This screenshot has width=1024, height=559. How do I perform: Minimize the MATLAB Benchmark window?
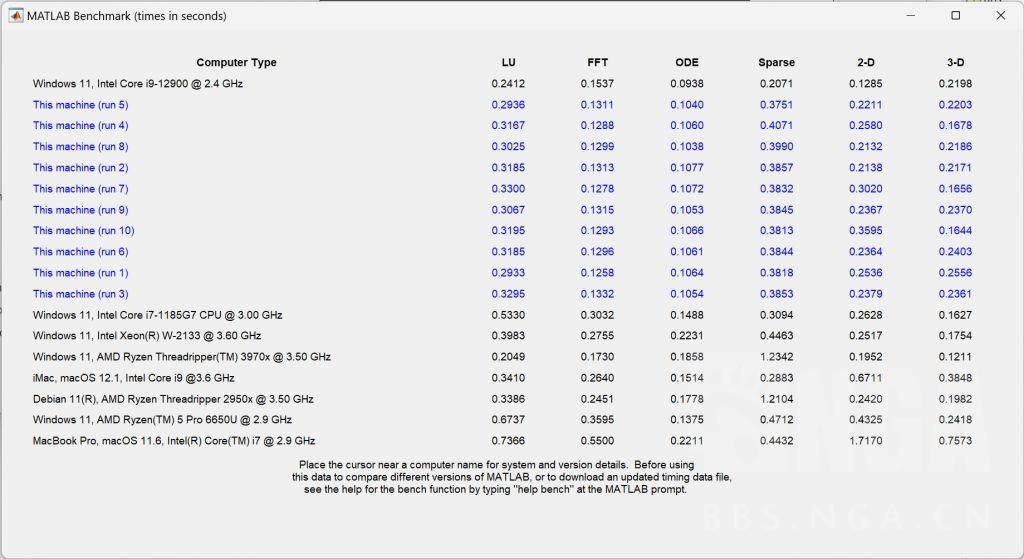pyautogui.click(x=910, y=16)
